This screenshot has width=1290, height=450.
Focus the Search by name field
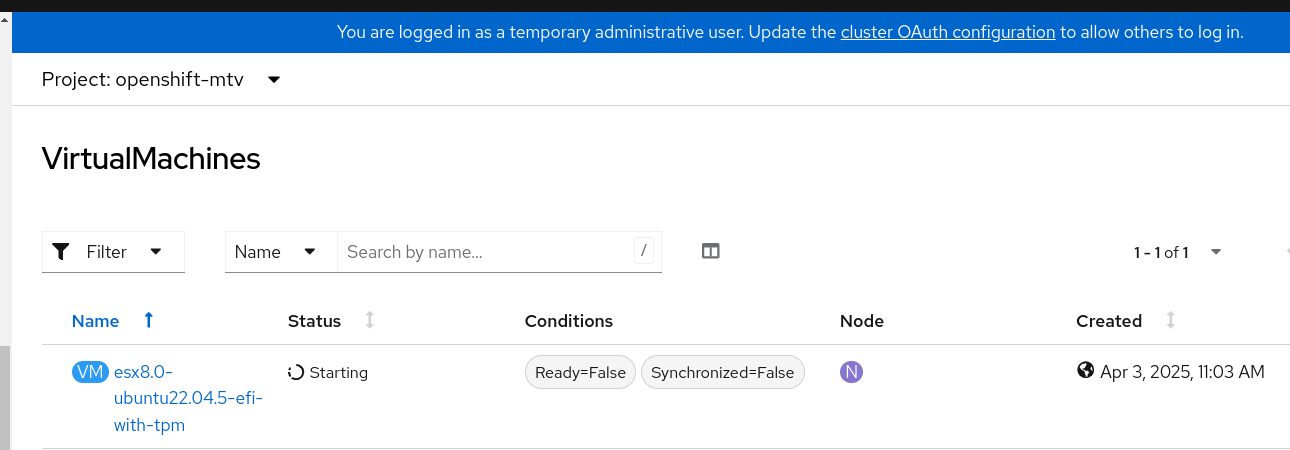[x=488, y=252]
